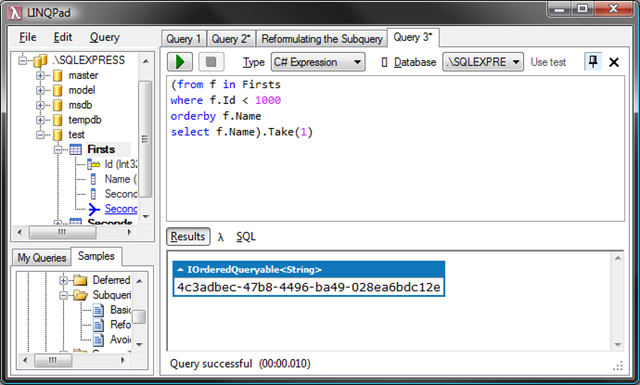
Task: Expand the tempdb database node
Action: (x=40, y=120)
